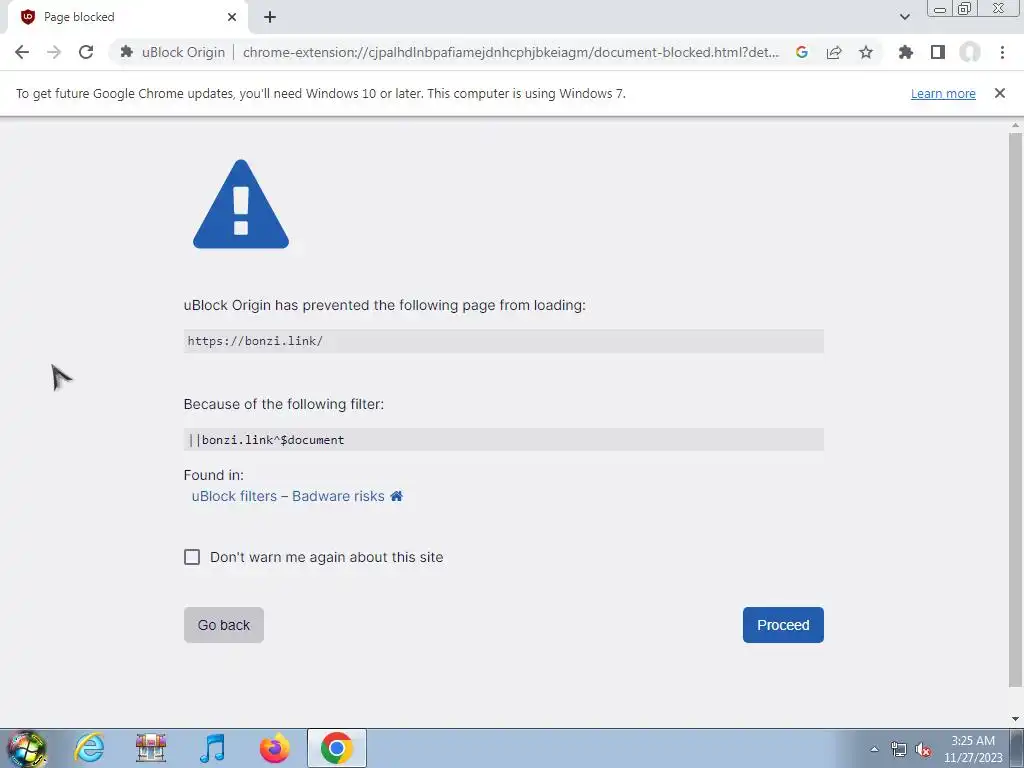Viewport: 1024px width, 768px height.
Task: Click the home icon next to Badware risks
Action: pos(396,496)
